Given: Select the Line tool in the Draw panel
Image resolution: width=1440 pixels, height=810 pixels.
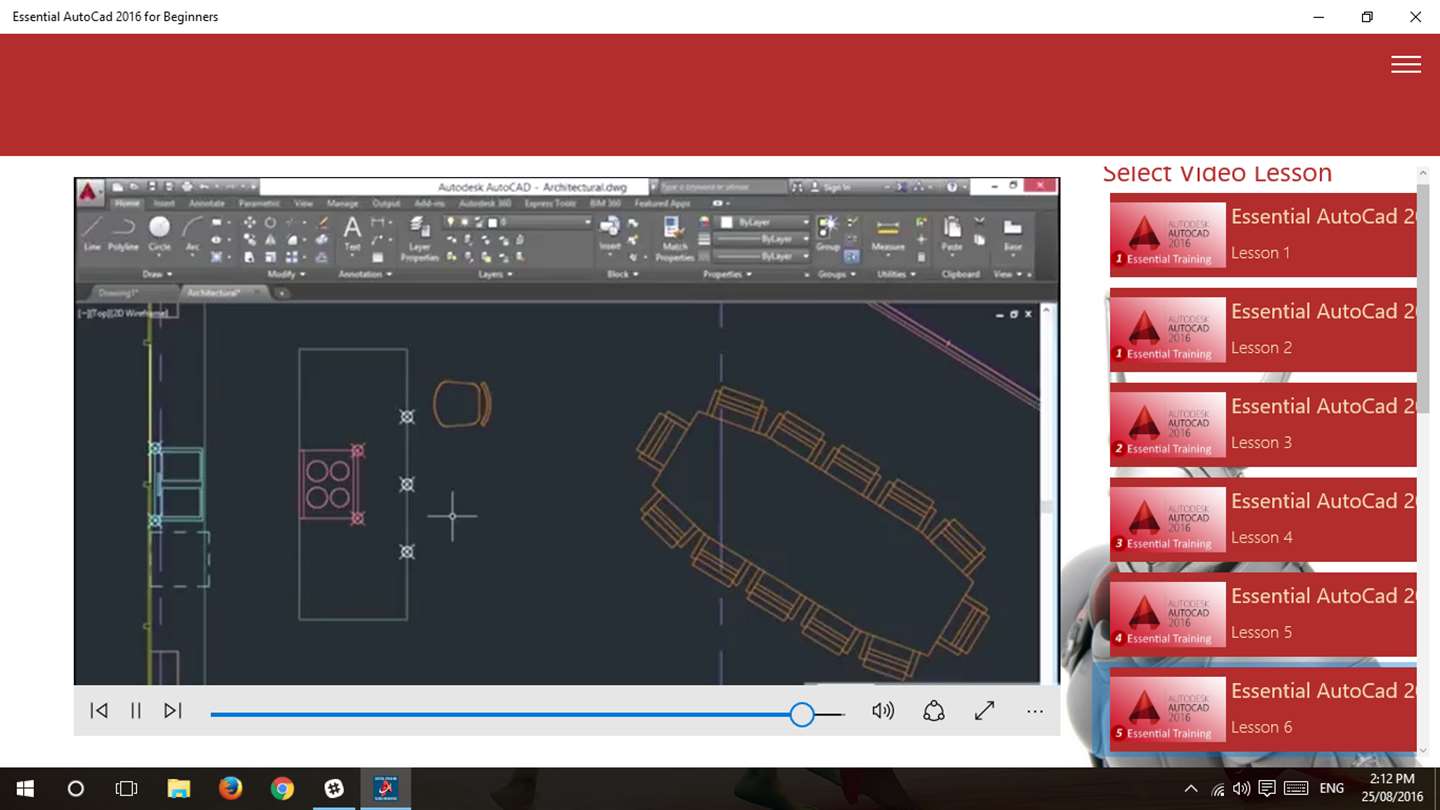Looking at the screenshot, I should [x=92, y=233].
